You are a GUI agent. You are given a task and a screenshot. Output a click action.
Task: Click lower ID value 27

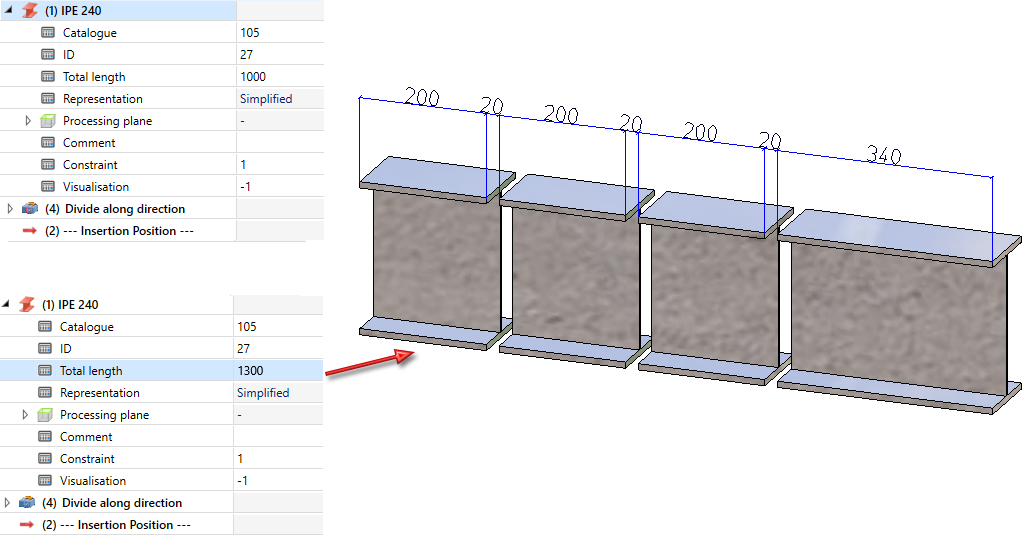point(243,348)
